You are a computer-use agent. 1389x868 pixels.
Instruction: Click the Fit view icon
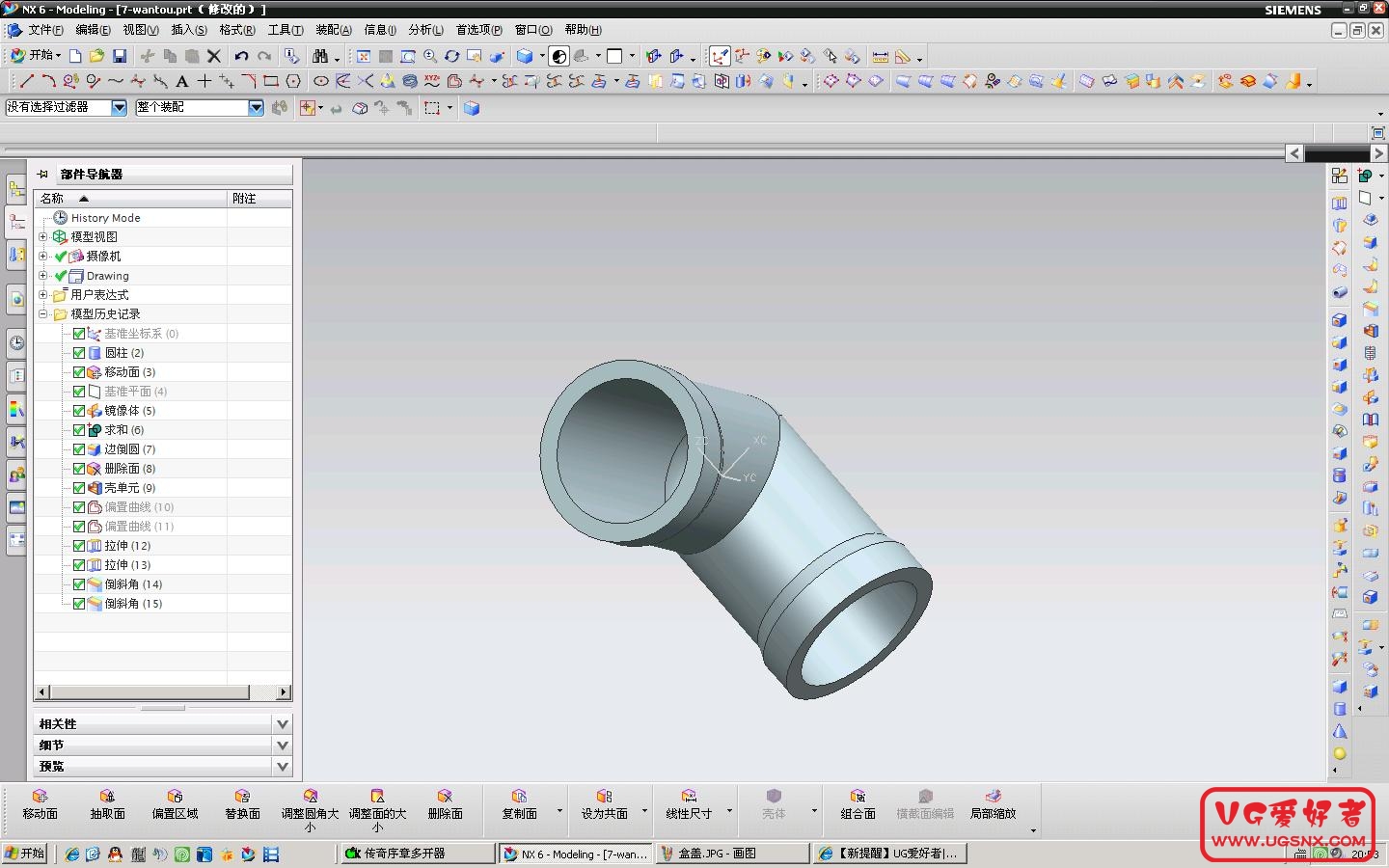pos(364,56)
